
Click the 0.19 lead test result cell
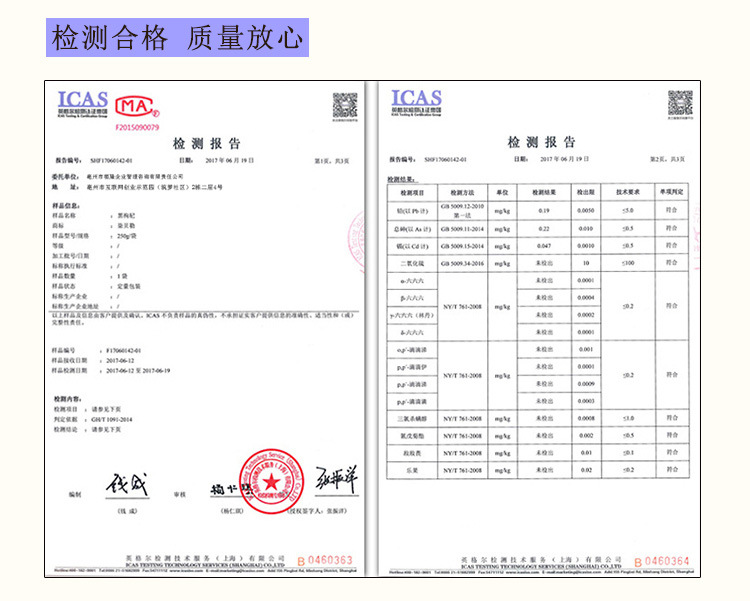[544, 211]
